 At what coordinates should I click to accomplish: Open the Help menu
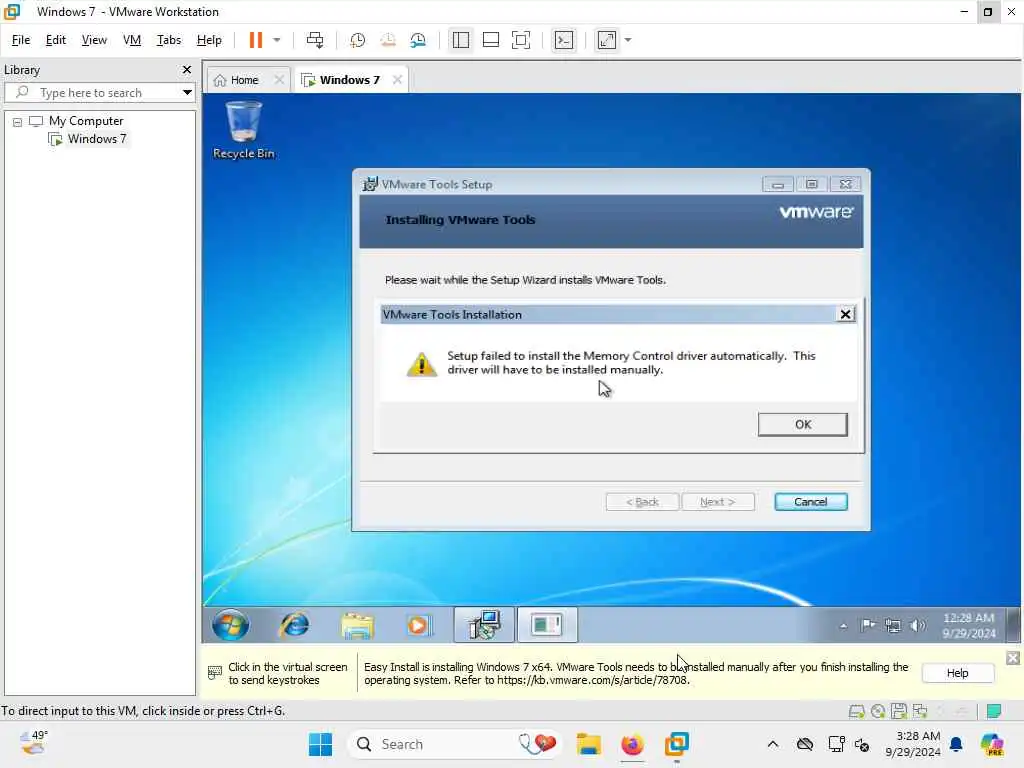209,40
